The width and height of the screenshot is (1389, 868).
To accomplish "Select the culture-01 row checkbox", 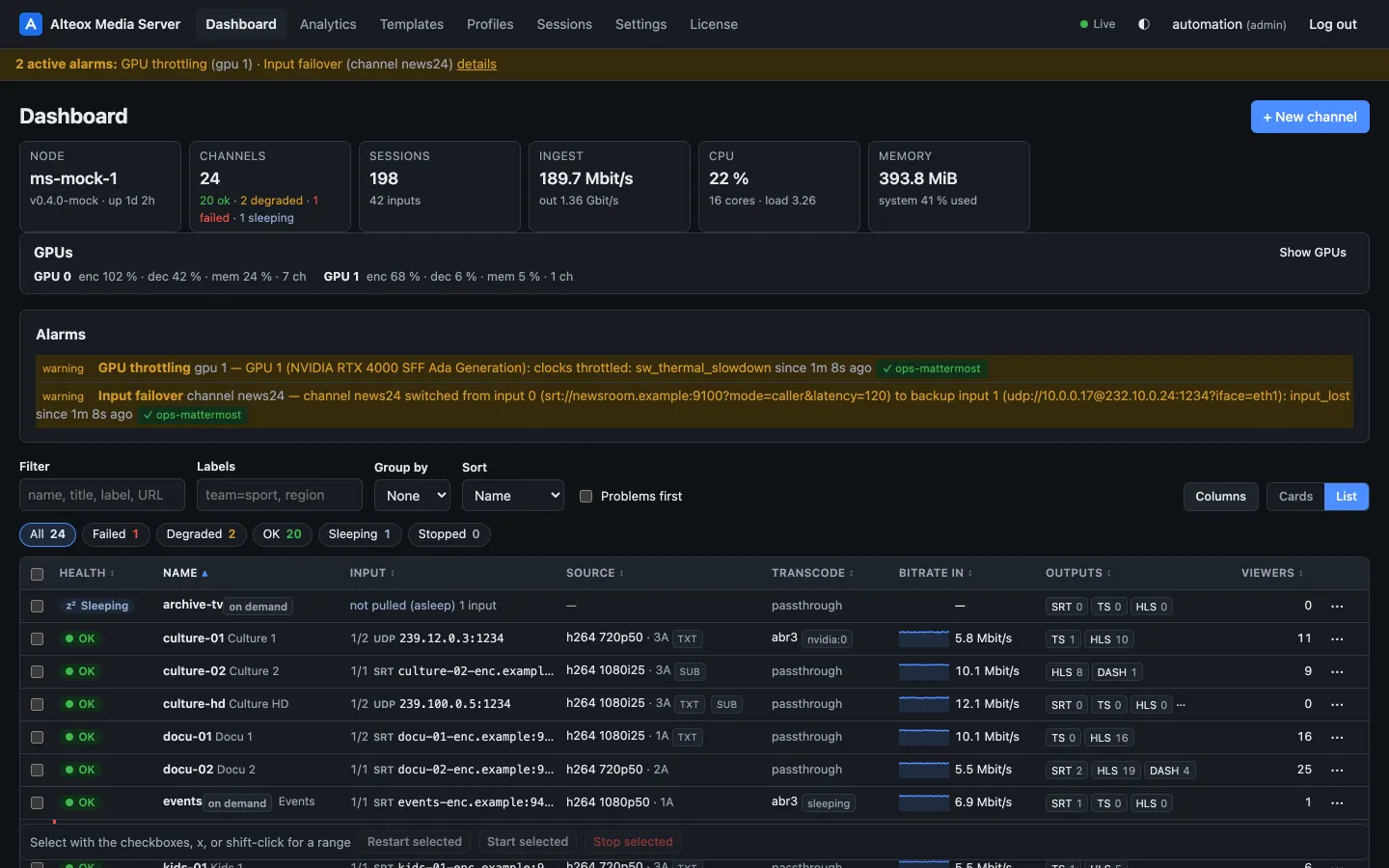I will point(37,639).
